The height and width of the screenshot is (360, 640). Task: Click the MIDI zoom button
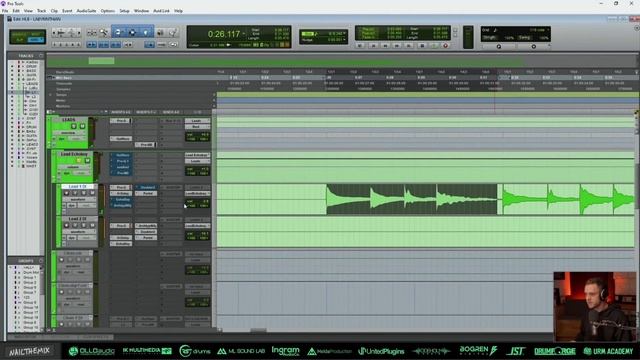click(x=71, y=33)
